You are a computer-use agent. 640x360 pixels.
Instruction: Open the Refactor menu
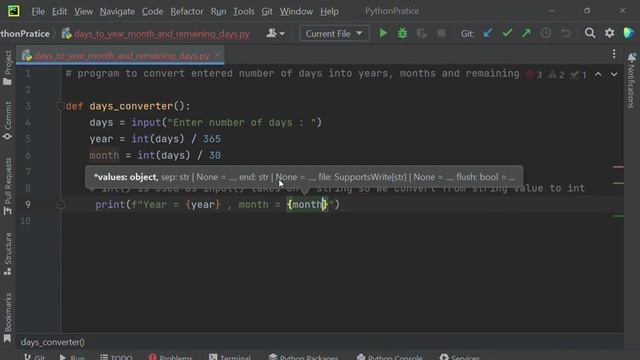[187, 11]
